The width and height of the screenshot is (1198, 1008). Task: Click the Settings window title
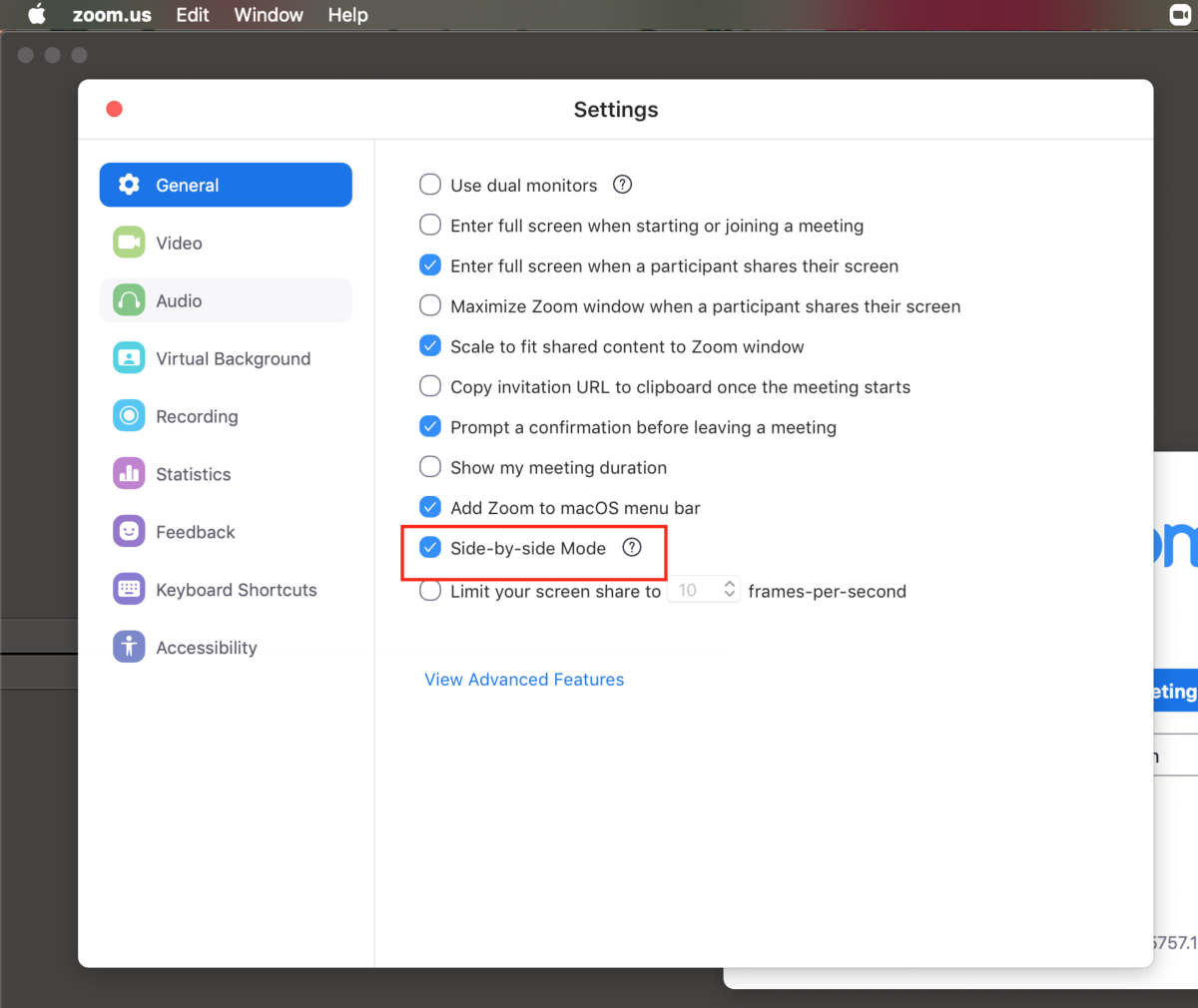point(616,110)
